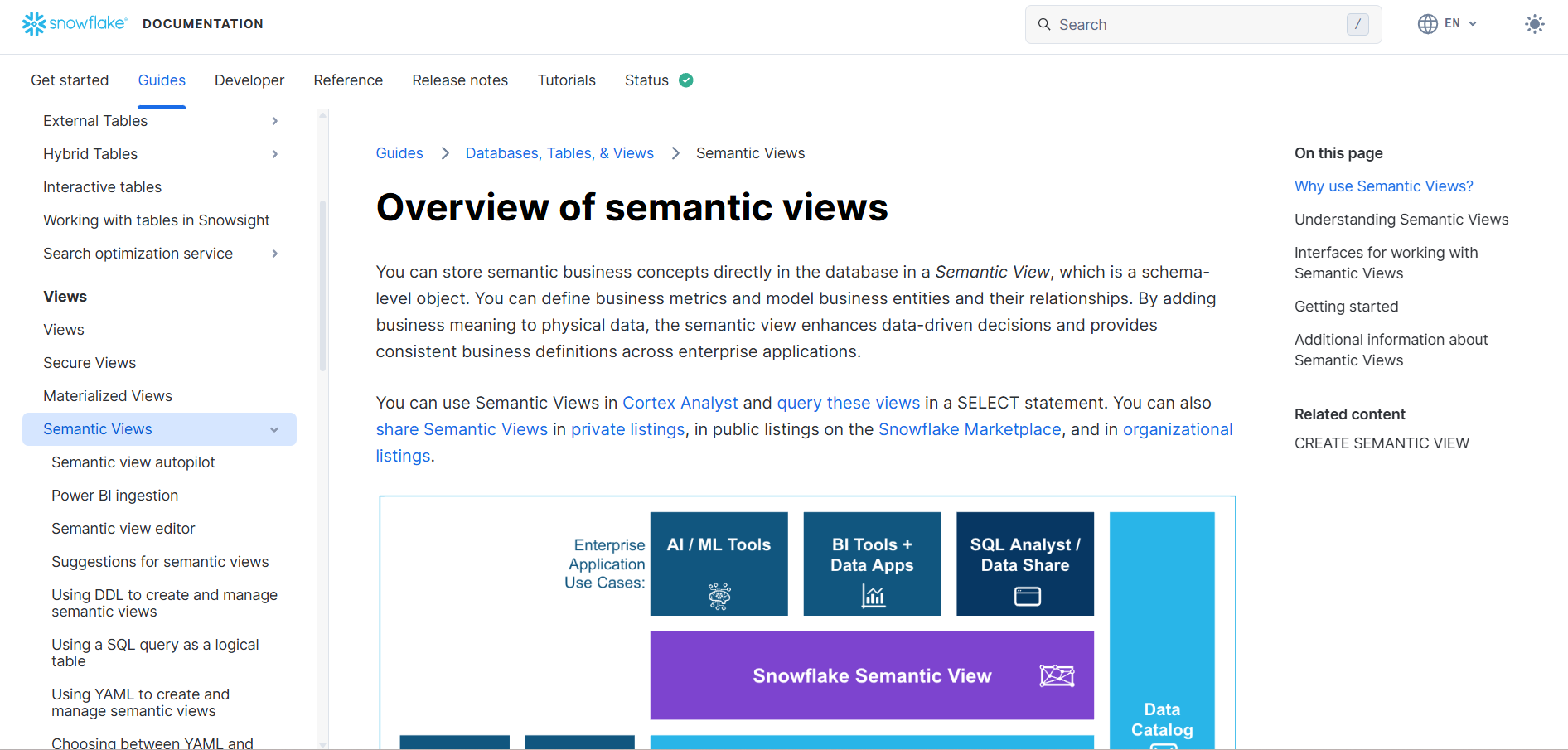
Task: Click the BI Tools chart icon
Action: tap(873, 596)
